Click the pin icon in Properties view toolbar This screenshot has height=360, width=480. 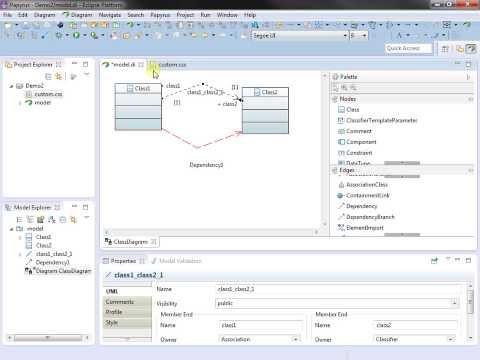pos(434,261)
